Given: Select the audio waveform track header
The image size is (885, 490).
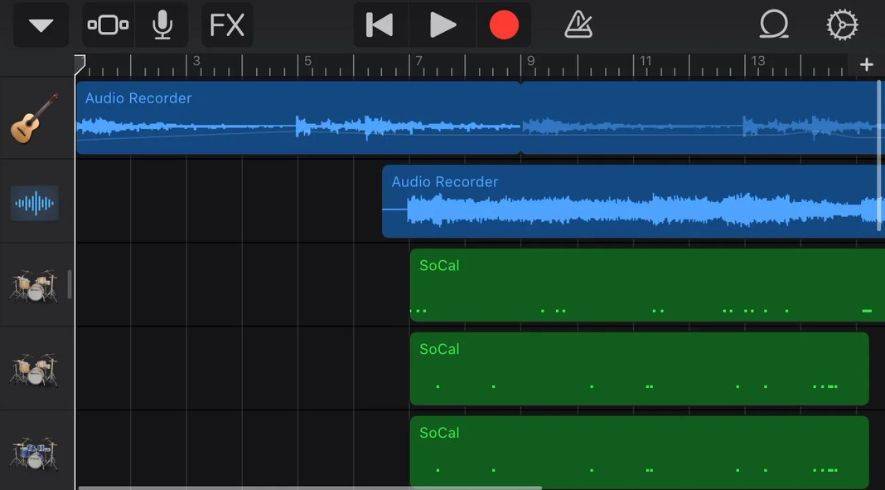Looking at the screenshot, I should tap(36, 202).
